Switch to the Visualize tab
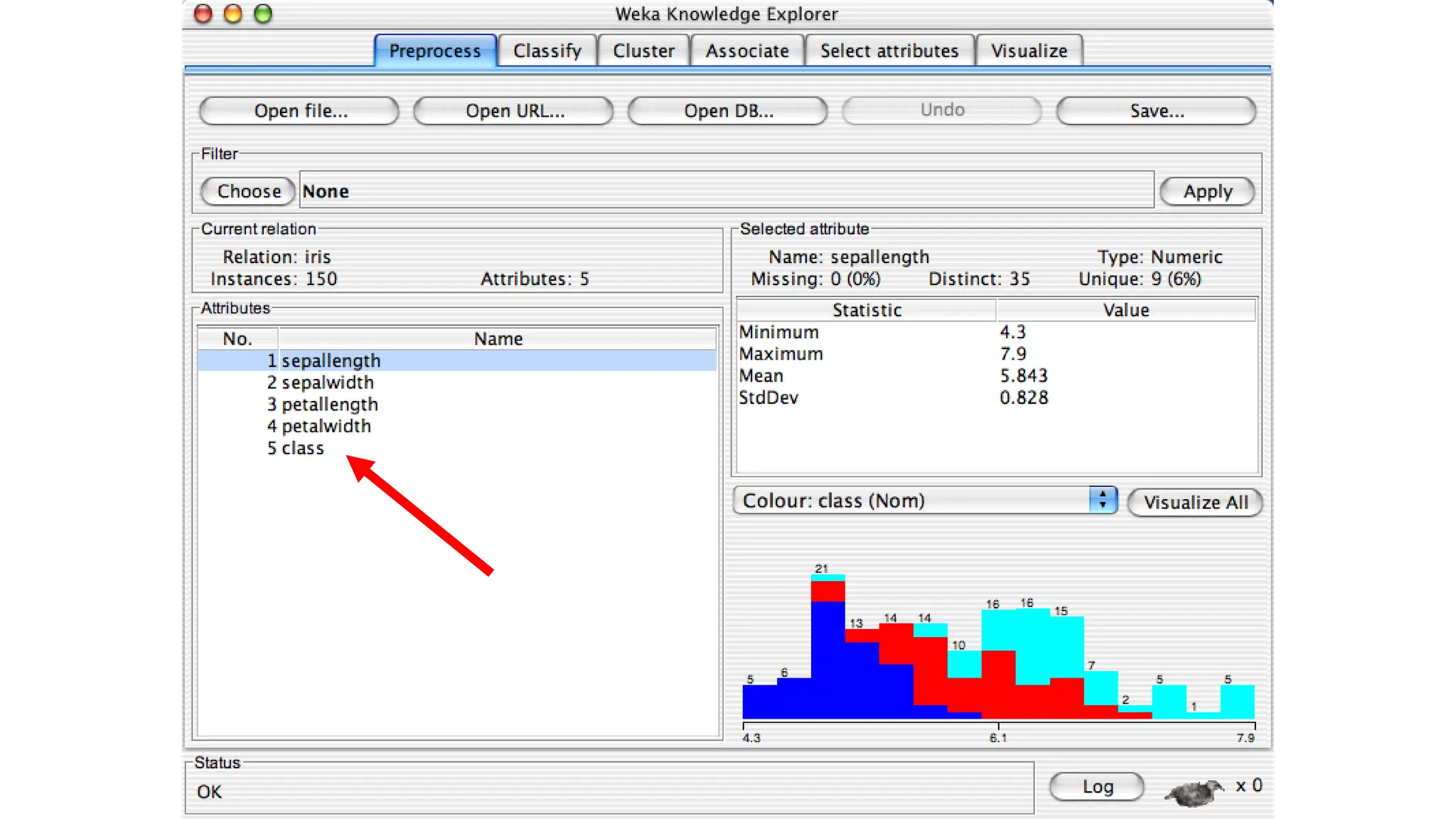 tap(1029, 51)
